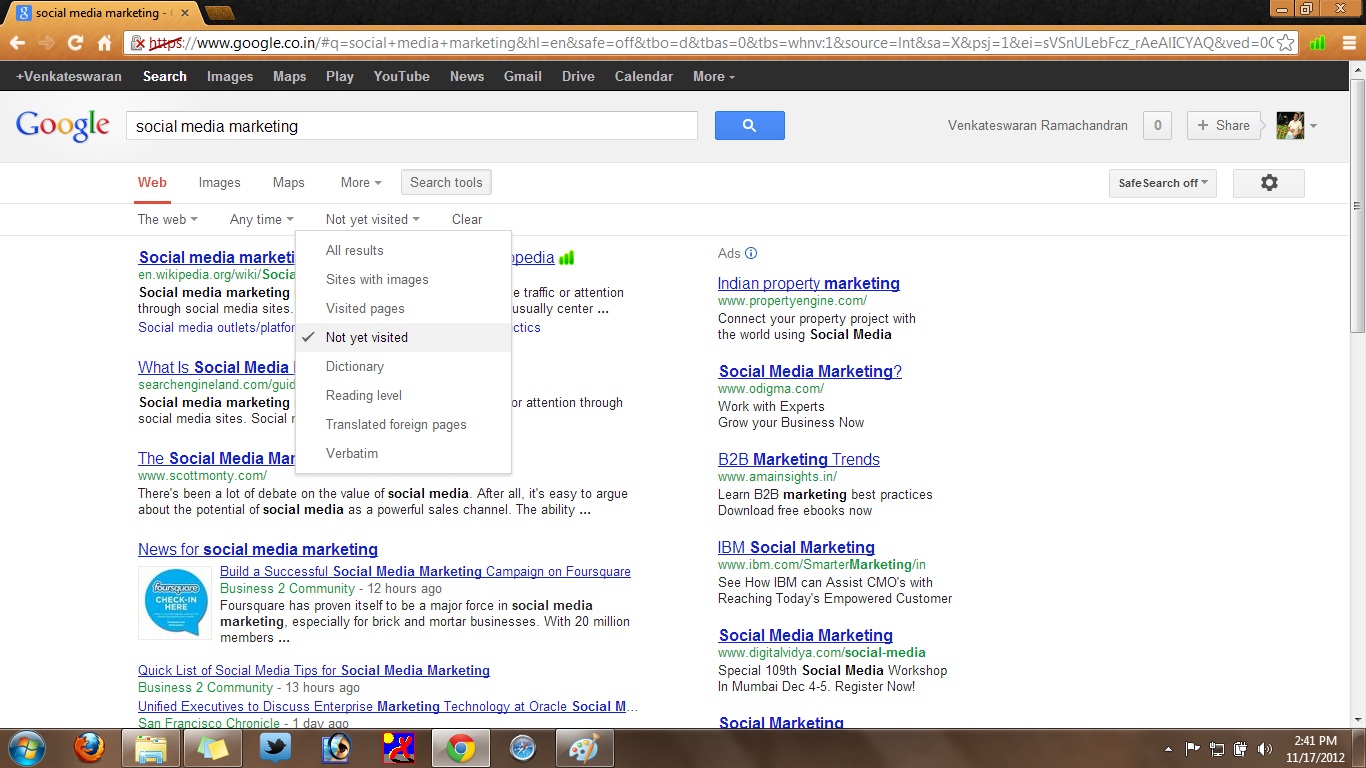Open Calendar from Google bar

[x=644, y=76]
